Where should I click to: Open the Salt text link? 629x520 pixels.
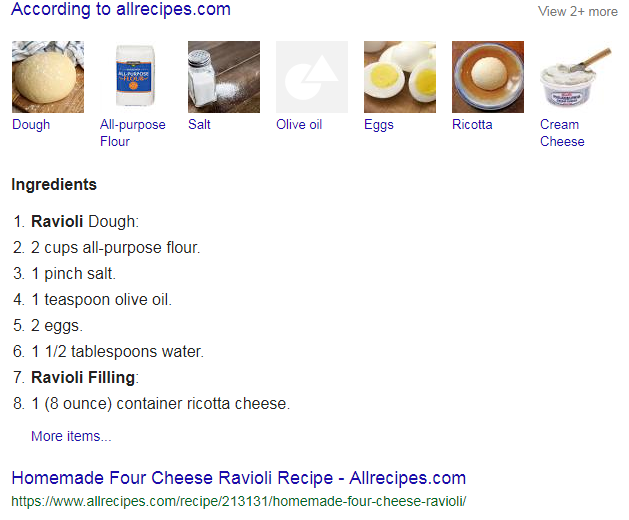199,124
